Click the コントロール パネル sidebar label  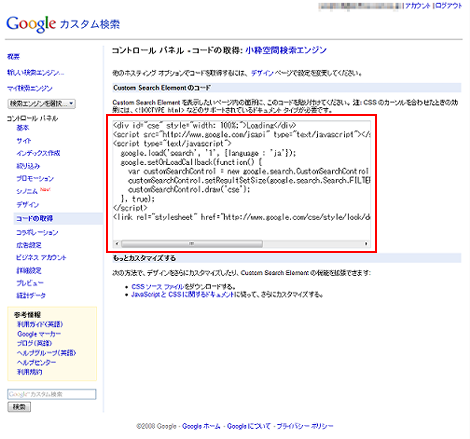[x=32, y=118]
